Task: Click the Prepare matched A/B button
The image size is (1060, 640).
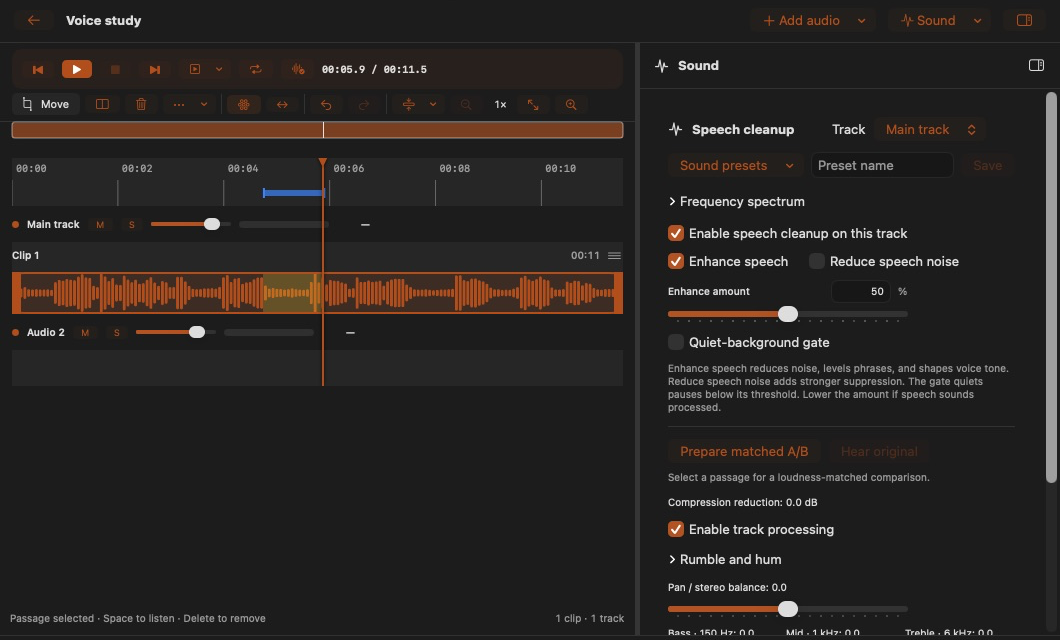Action: point(744,451)
